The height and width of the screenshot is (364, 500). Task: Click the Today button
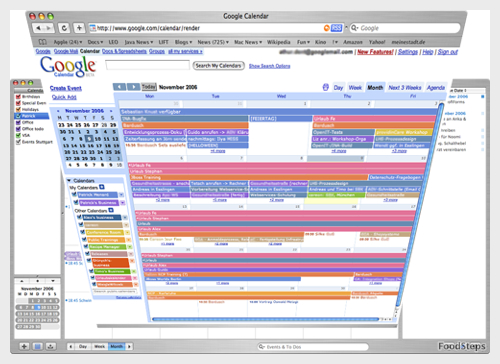(149, 87)
